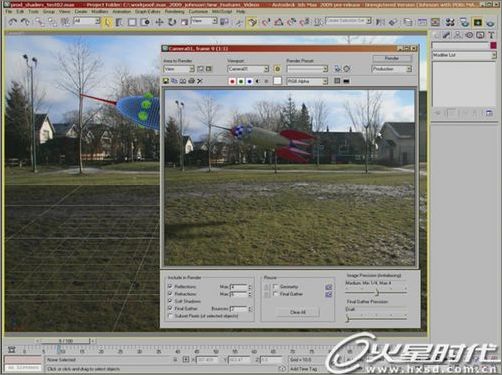Click the Undo arrow in main toolbar
The image size is (502, 375).
13,22
